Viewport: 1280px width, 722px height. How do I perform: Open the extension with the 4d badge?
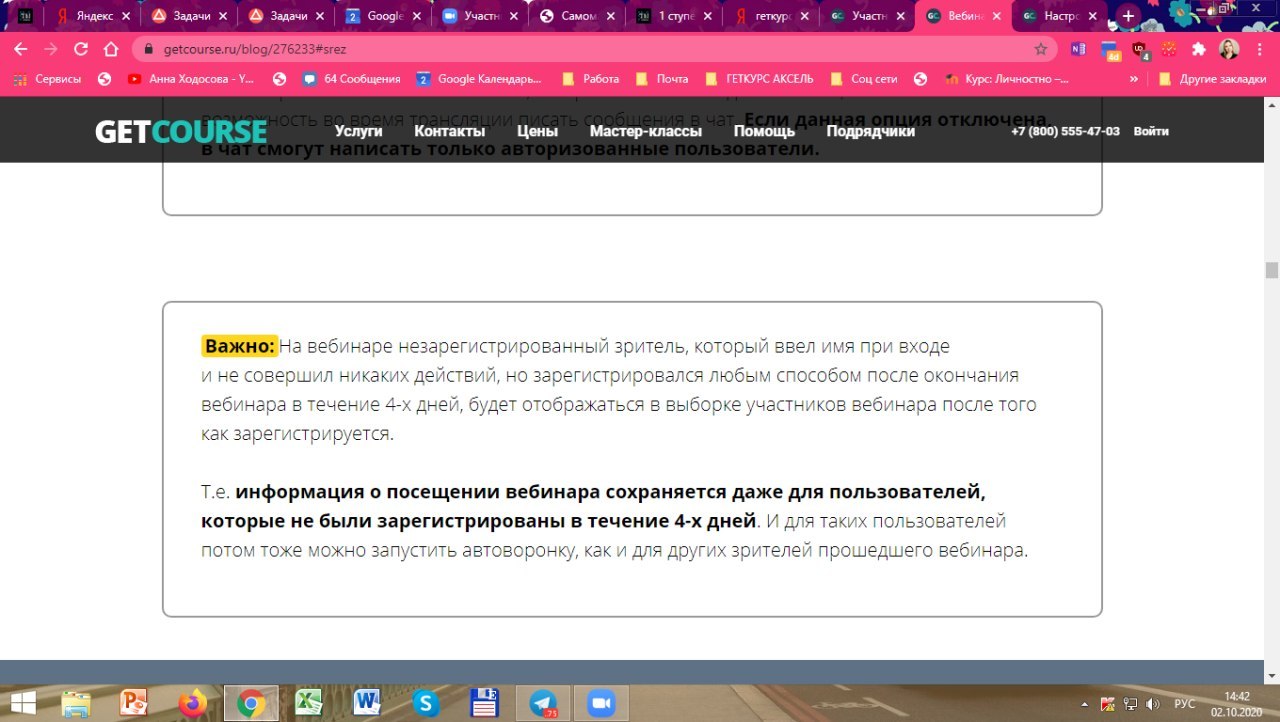click(x=1110, y=50)
